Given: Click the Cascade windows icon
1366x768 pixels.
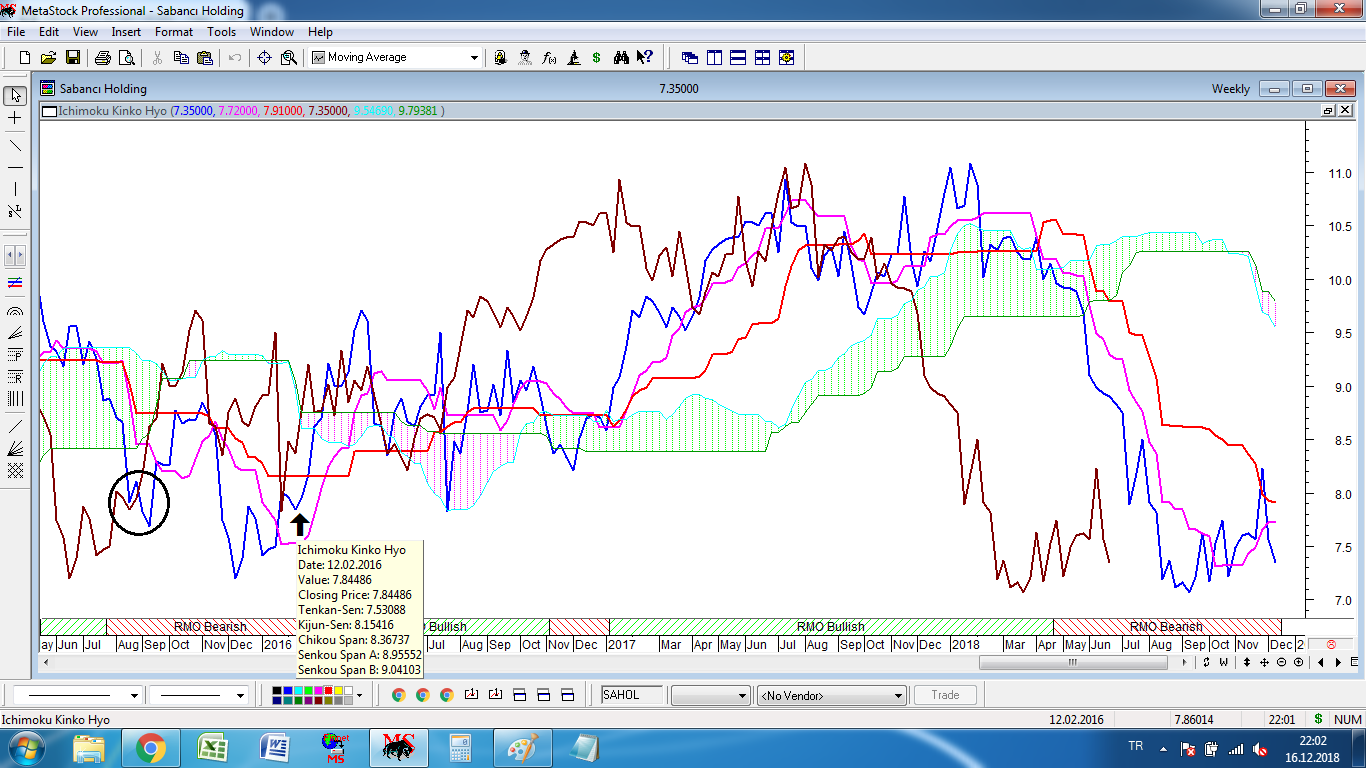Looking at the screenshot, I should (x=690, y=58).
